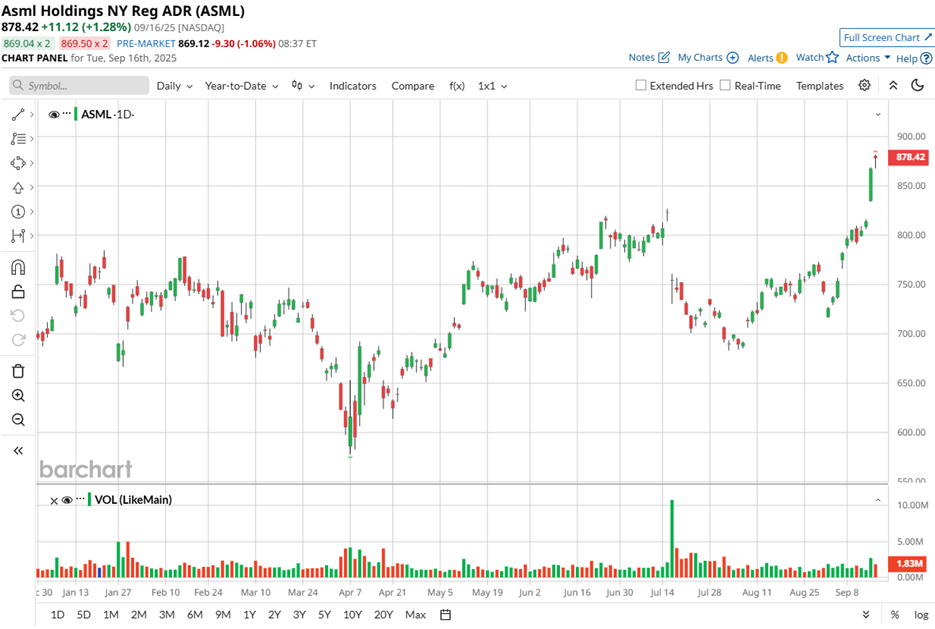The image size is (935, 629).
Task: Open the custom date range calendar
Action: point(445,615)
